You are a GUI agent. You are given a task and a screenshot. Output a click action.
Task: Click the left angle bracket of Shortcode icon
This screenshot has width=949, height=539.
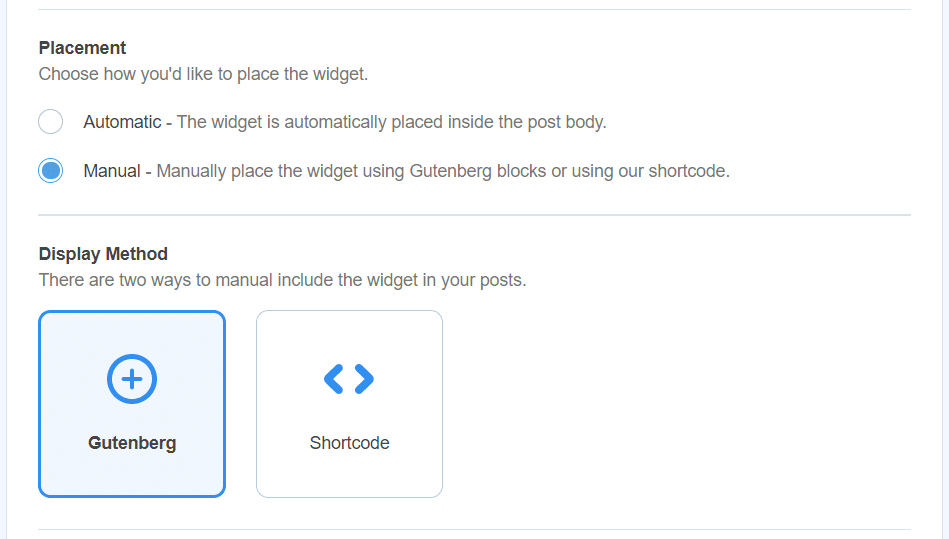click(x=334, y=379)
